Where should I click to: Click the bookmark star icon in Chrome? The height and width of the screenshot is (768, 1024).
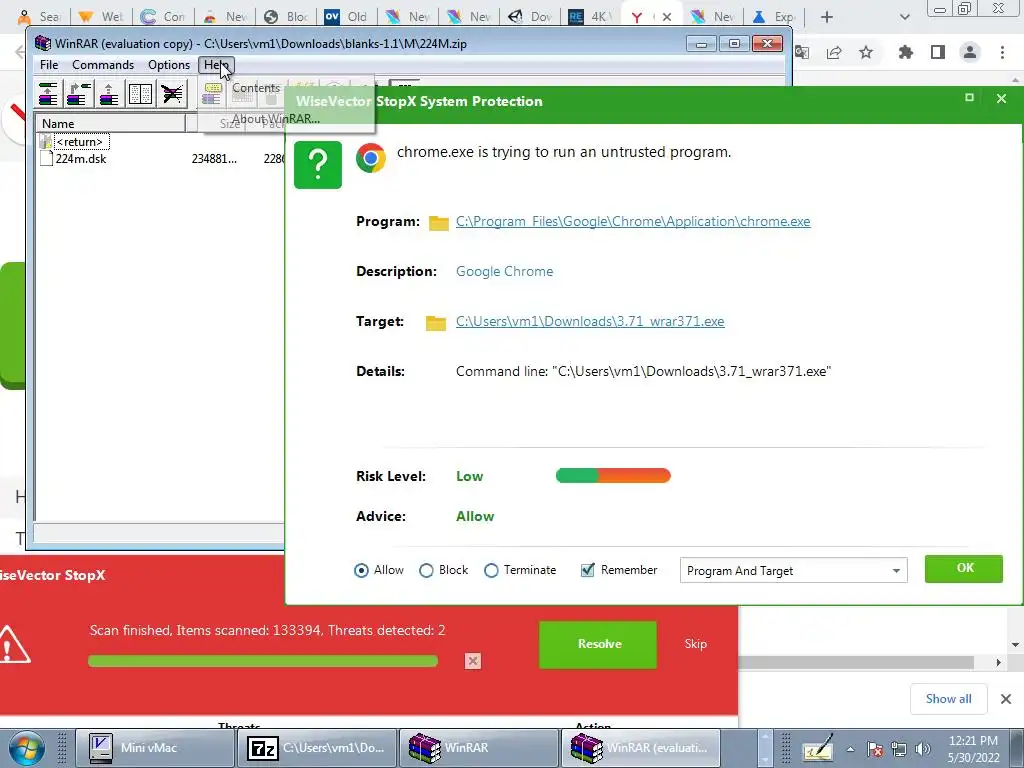tap(866, 52)
